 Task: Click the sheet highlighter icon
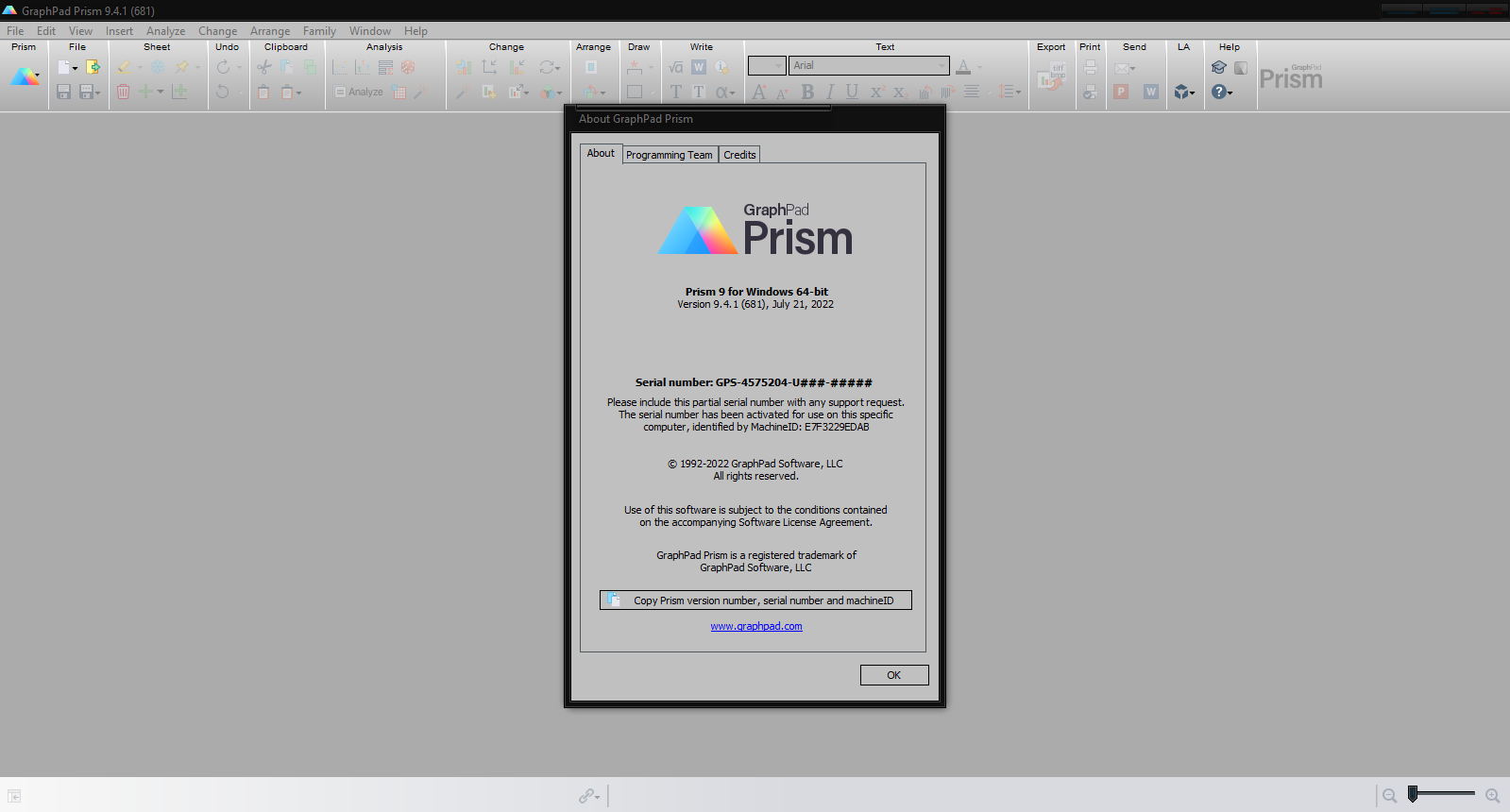(x=125, y=67)
